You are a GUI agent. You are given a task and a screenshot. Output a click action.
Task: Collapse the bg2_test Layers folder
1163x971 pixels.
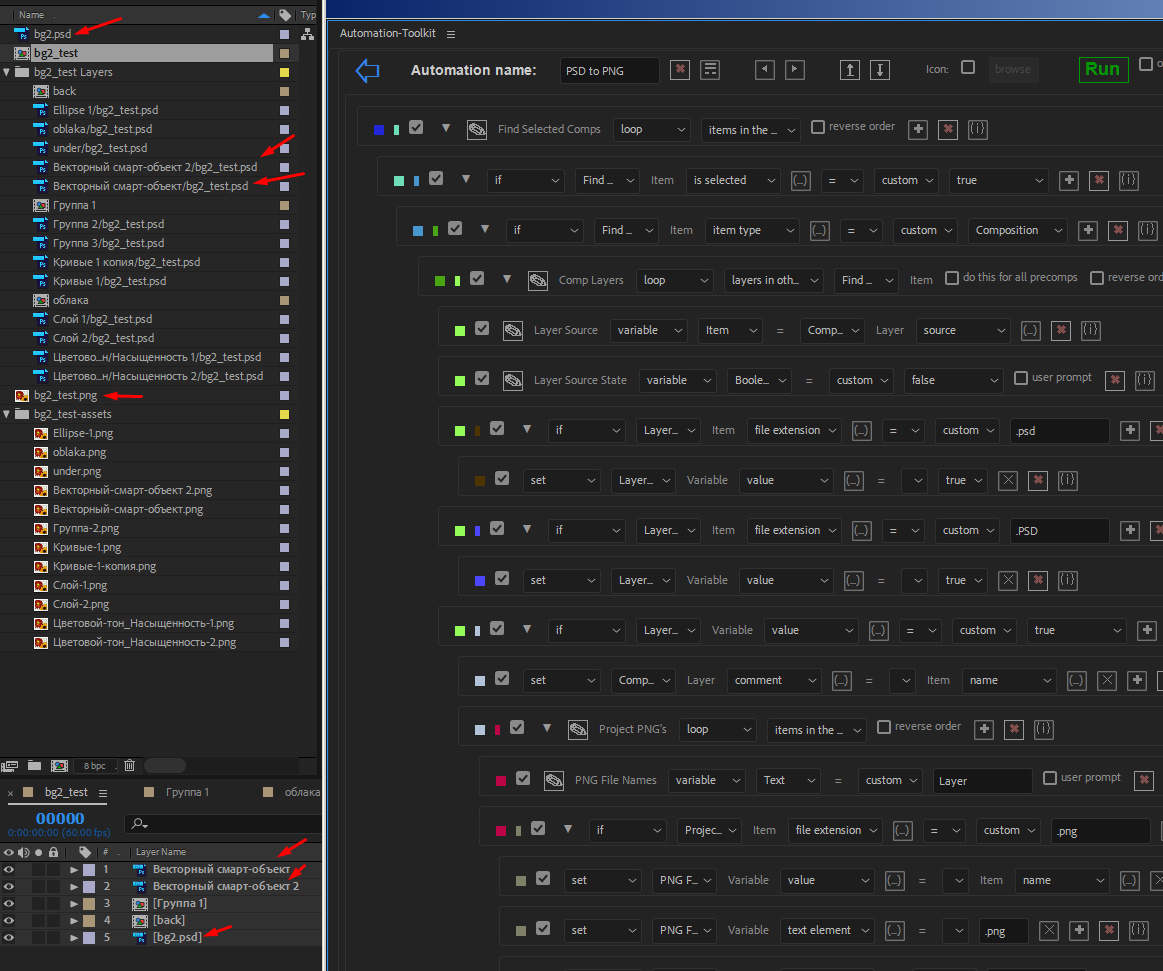[7, 72]
